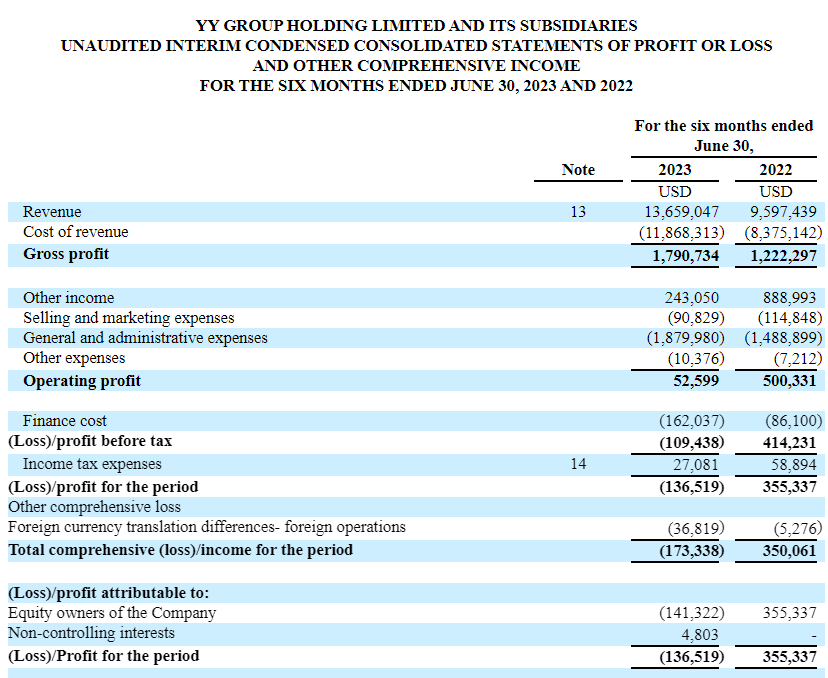The image size is (828, 678).
Task: Select Operating profit value 500,331
Action: pos(789,381)
